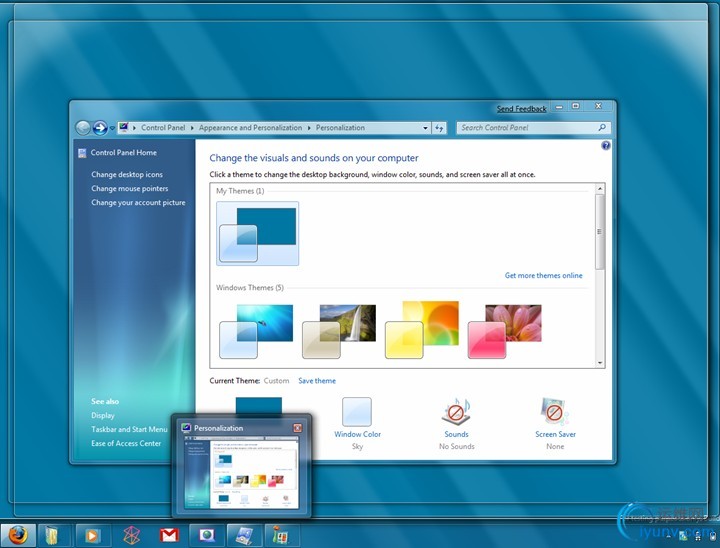Open Sounds settings icon
The width and height of the screenshot is (720, 548).
(x=456, y=412)
